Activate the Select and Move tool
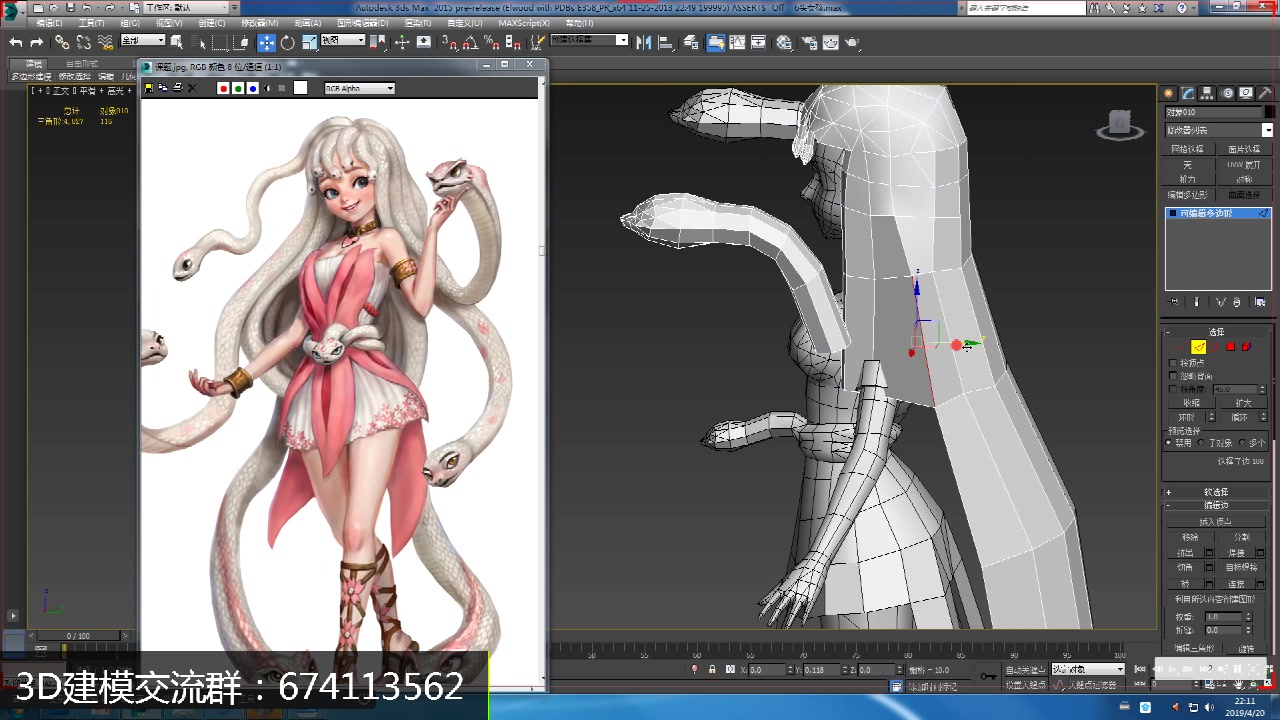The width and height of the screenshot is (1280, 720). click(x=266, y=42)
